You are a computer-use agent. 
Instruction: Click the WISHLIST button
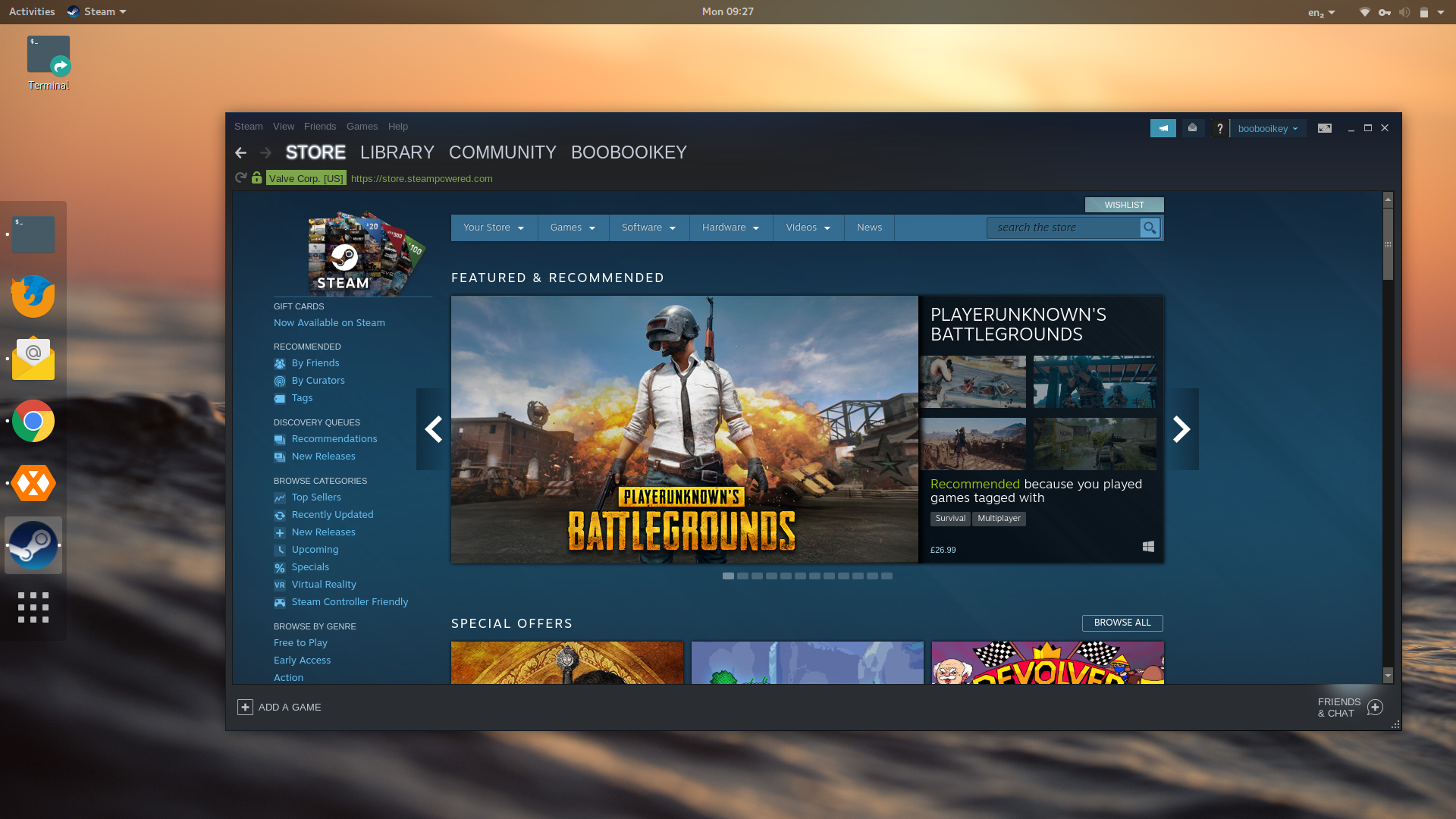1124,205
